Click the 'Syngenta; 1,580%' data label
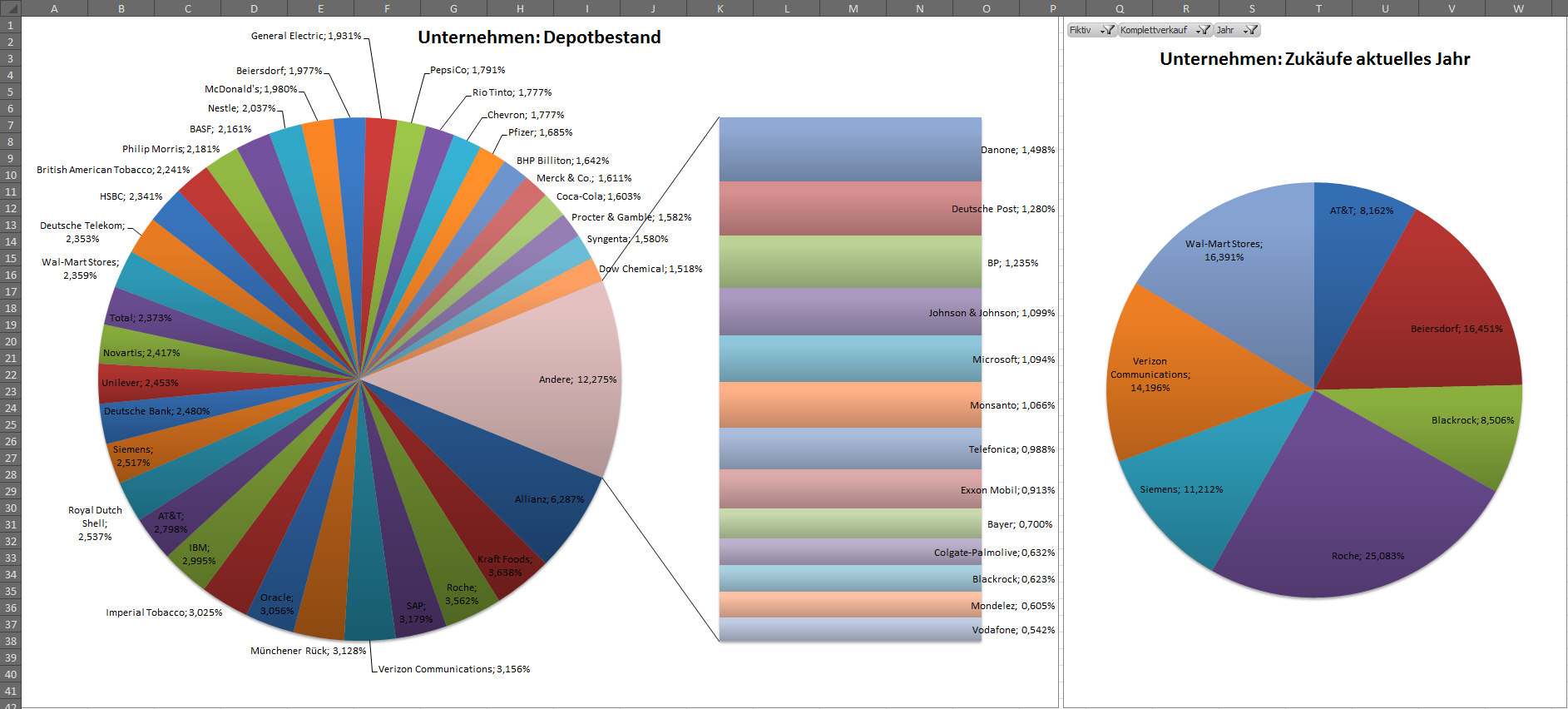Viewport: 1568px width, 709px height. click(x=627, y=239)
